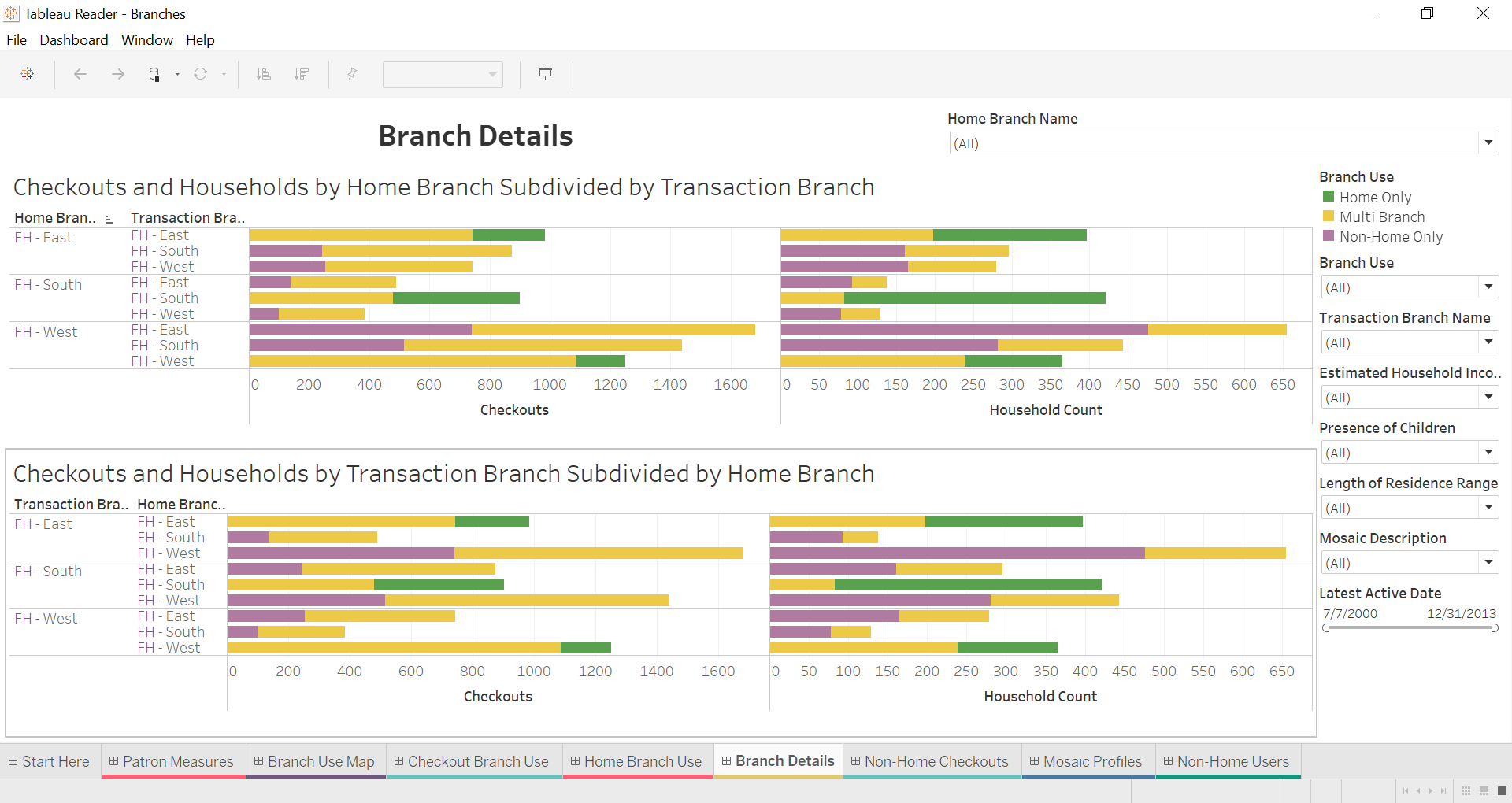Open the Window menu
1512x803 pixels.
(147, 40)
